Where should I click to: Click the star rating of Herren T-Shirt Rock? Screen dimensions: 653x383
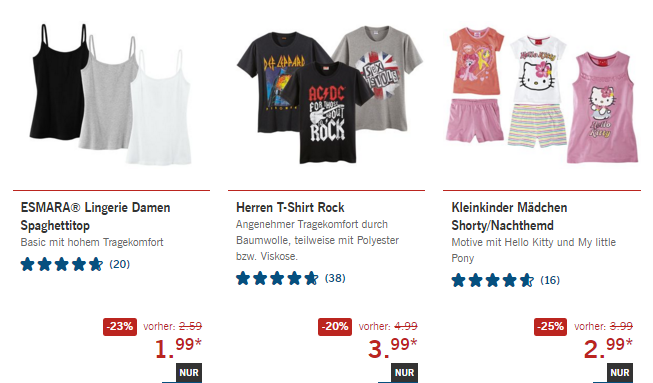(277, 278)
